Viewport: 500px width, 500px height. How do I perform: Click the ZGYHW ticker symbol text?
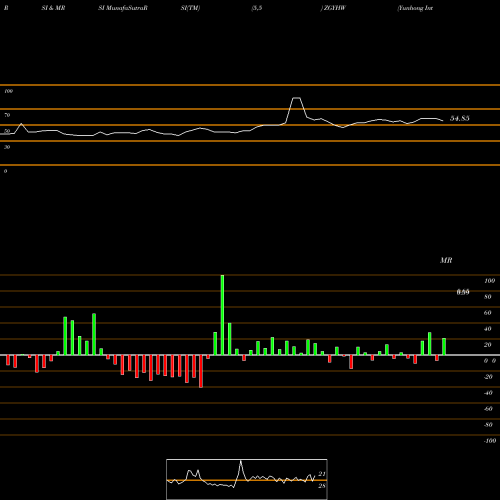point(335,8)
